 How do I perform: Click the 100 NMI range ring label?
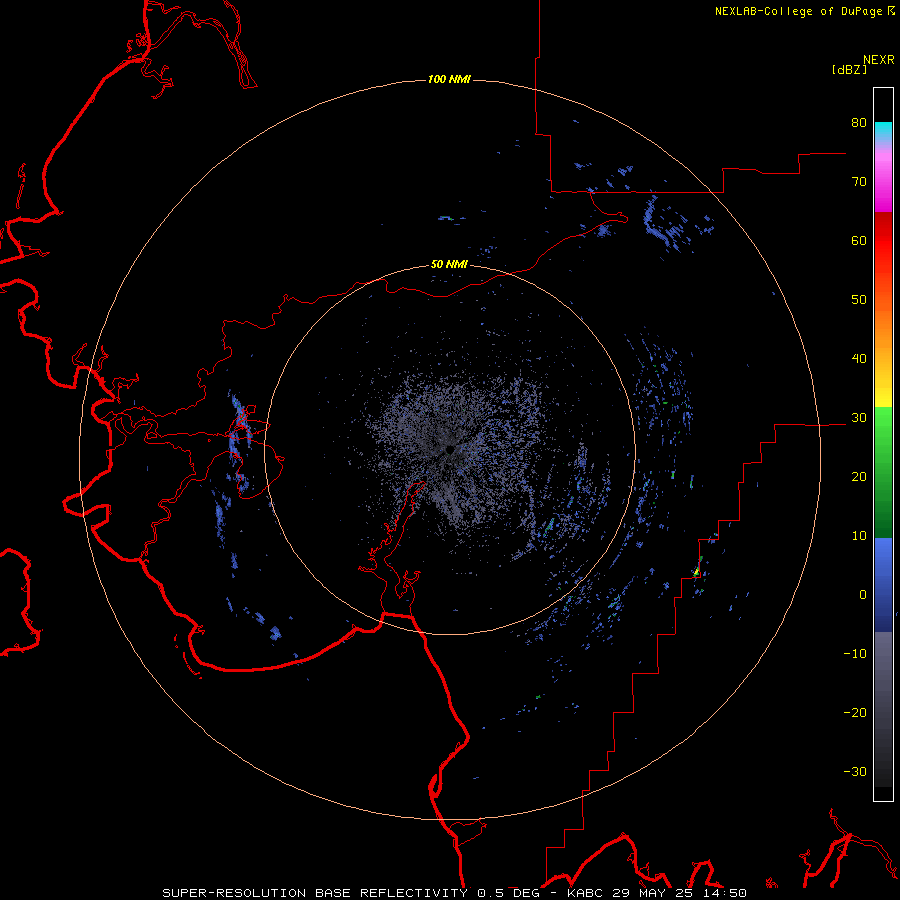pos(449,79)
